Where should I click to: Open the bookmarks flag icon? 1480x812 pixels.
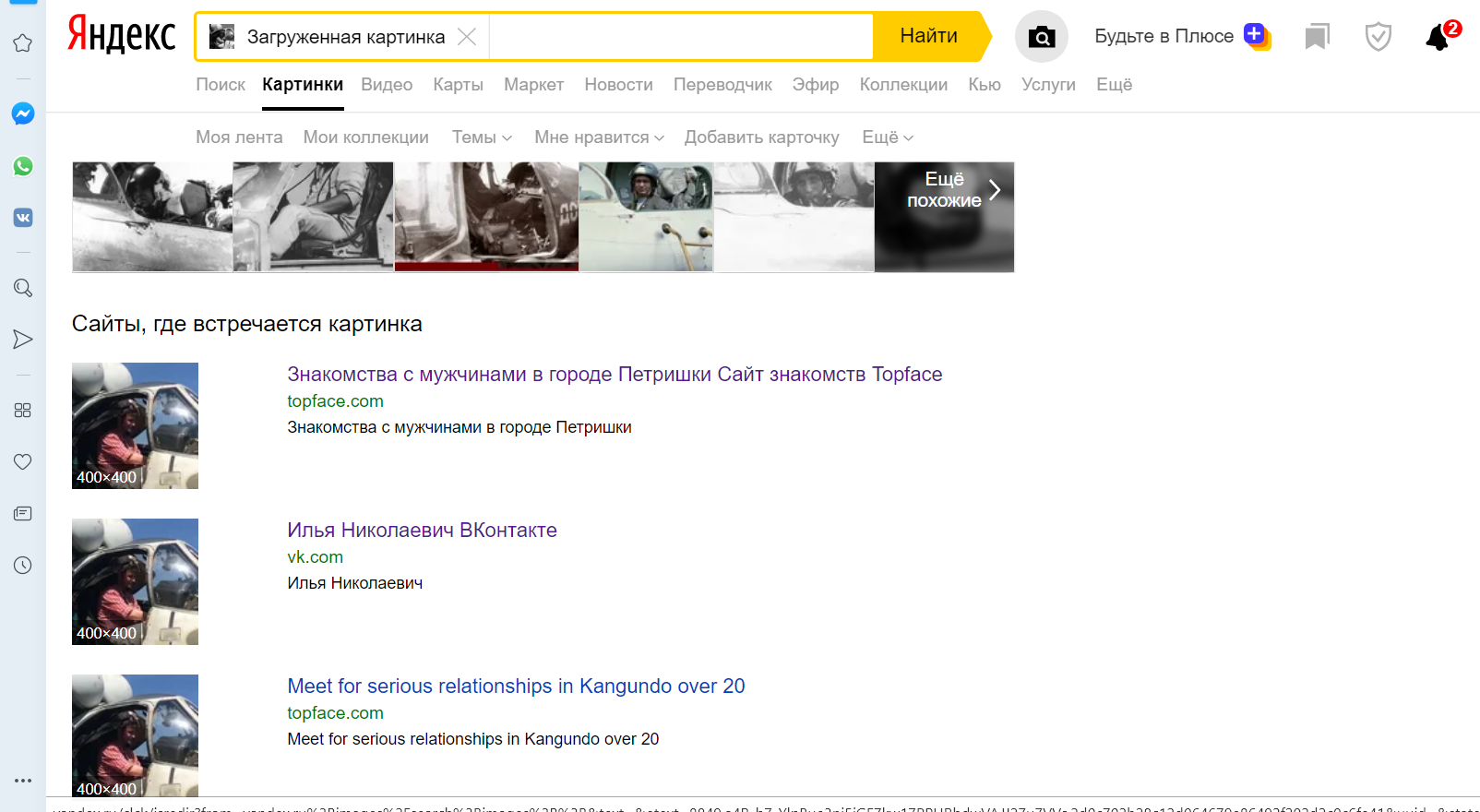pos(1317,37)
